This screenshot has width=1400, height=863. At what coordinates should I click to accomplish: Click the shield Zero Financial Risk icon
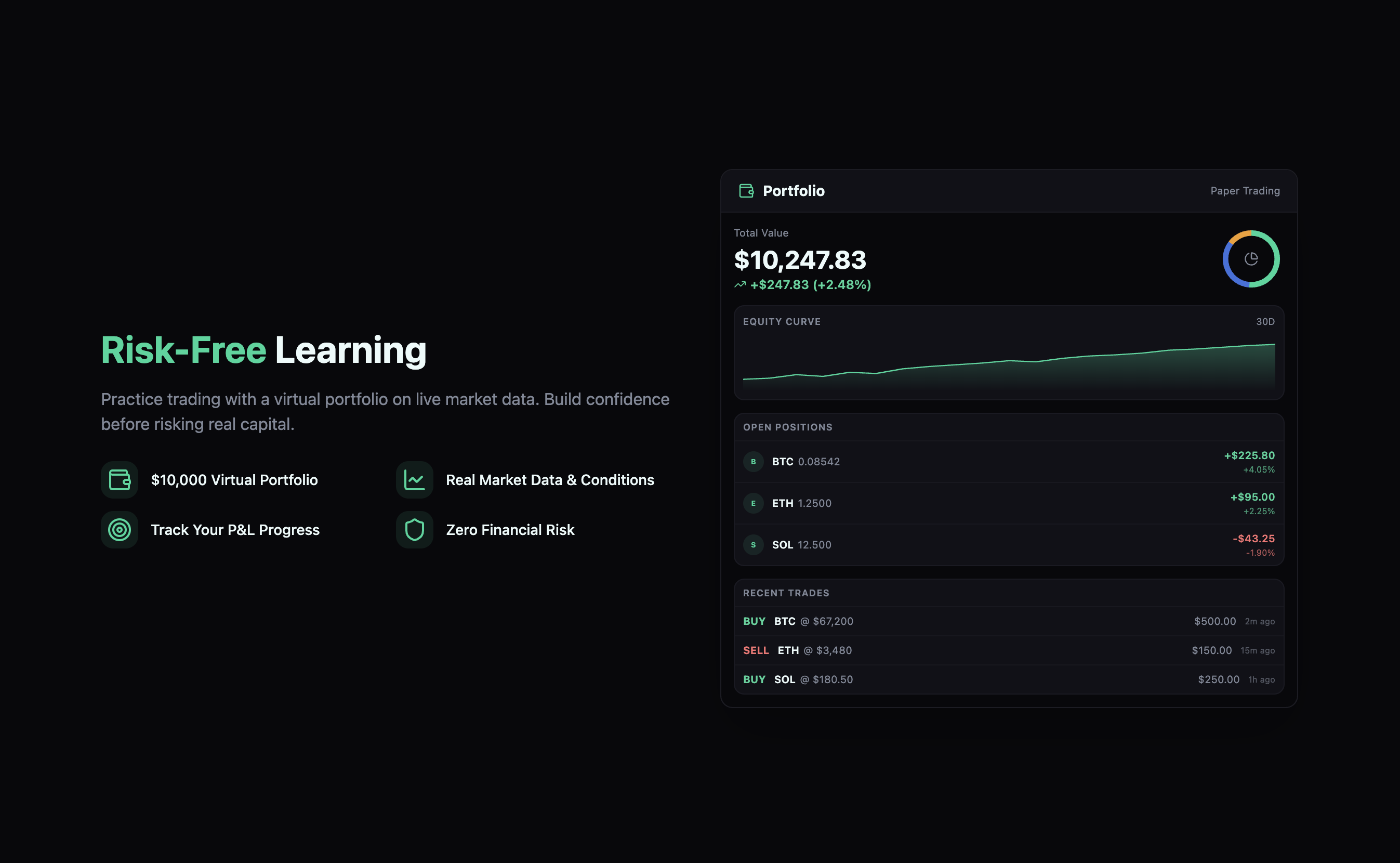pyautogui.click(x=414, y=530)
